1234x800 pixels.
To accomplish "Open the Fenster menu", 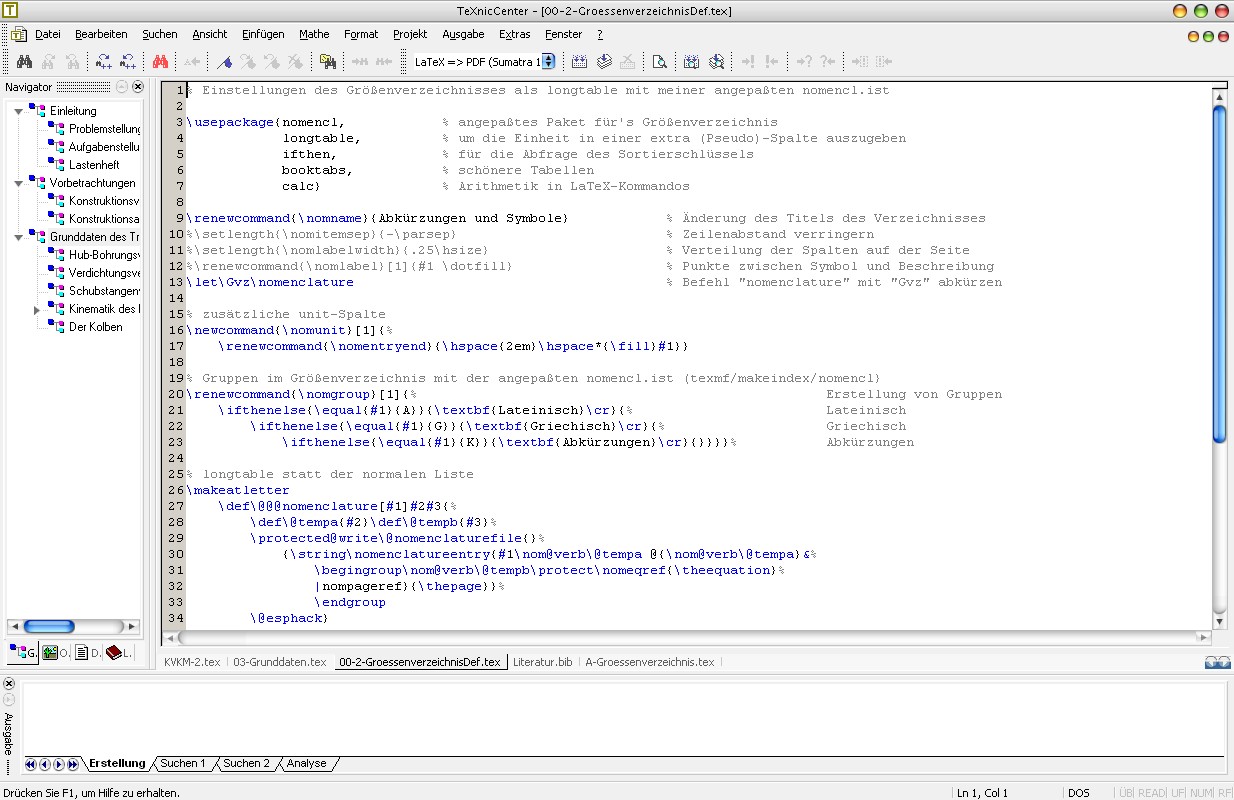I will (564, 34).
